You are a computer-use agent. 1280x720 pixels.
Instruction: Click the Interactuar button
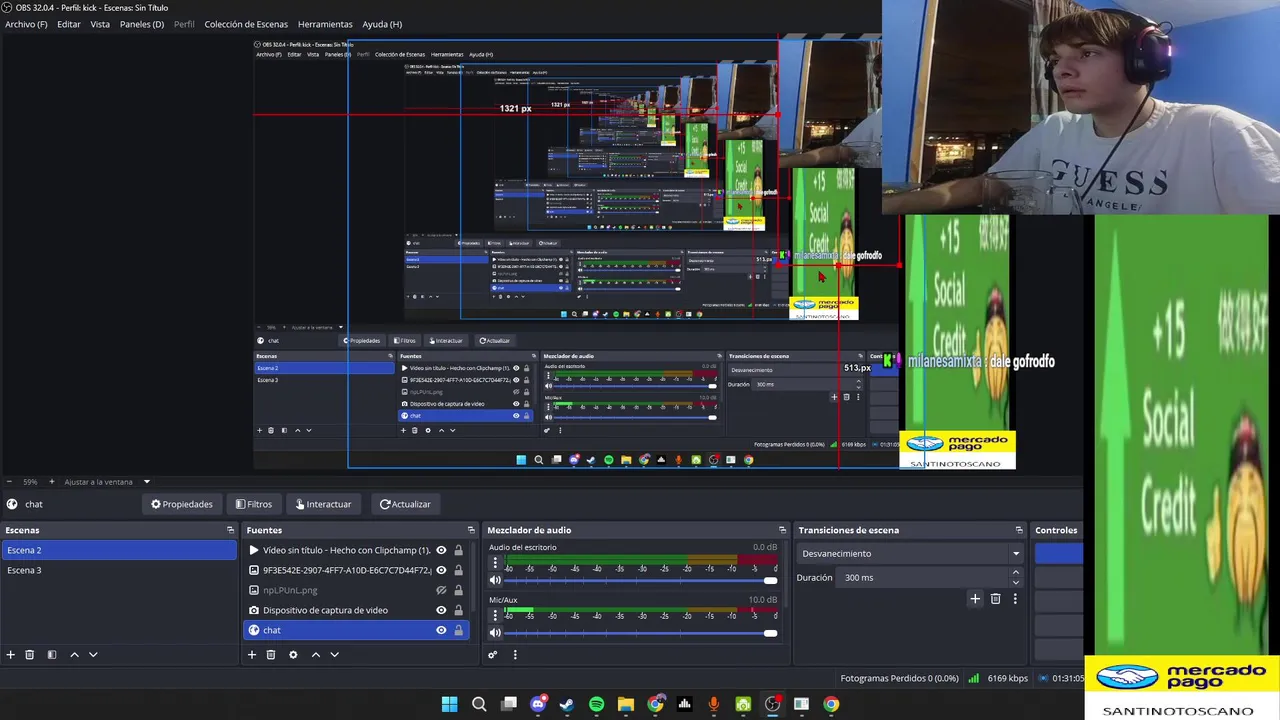click(323, 504)
